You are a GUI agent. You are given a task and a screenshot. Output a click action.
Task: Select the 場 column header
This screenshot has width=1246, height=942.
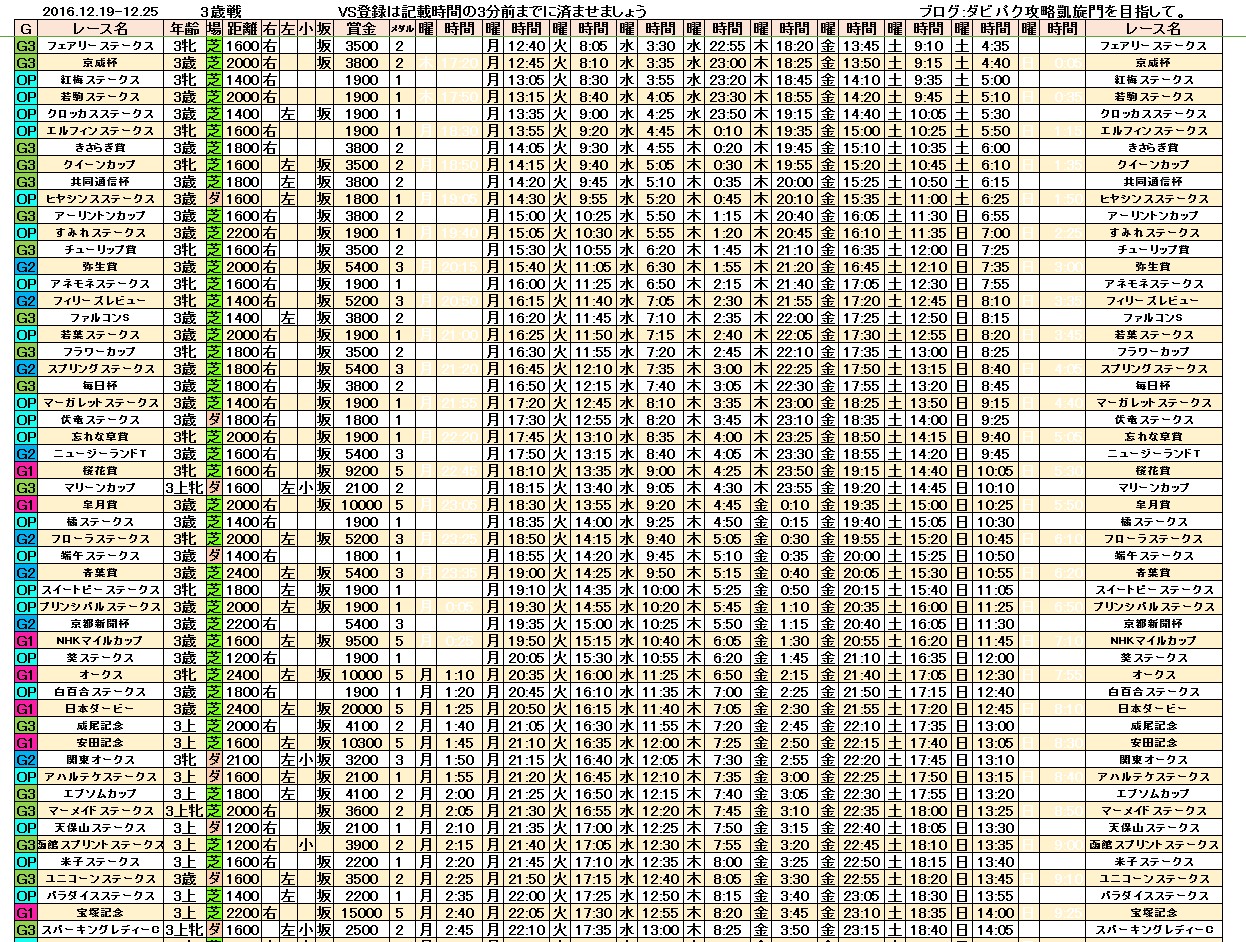click(x=213, y=29)
